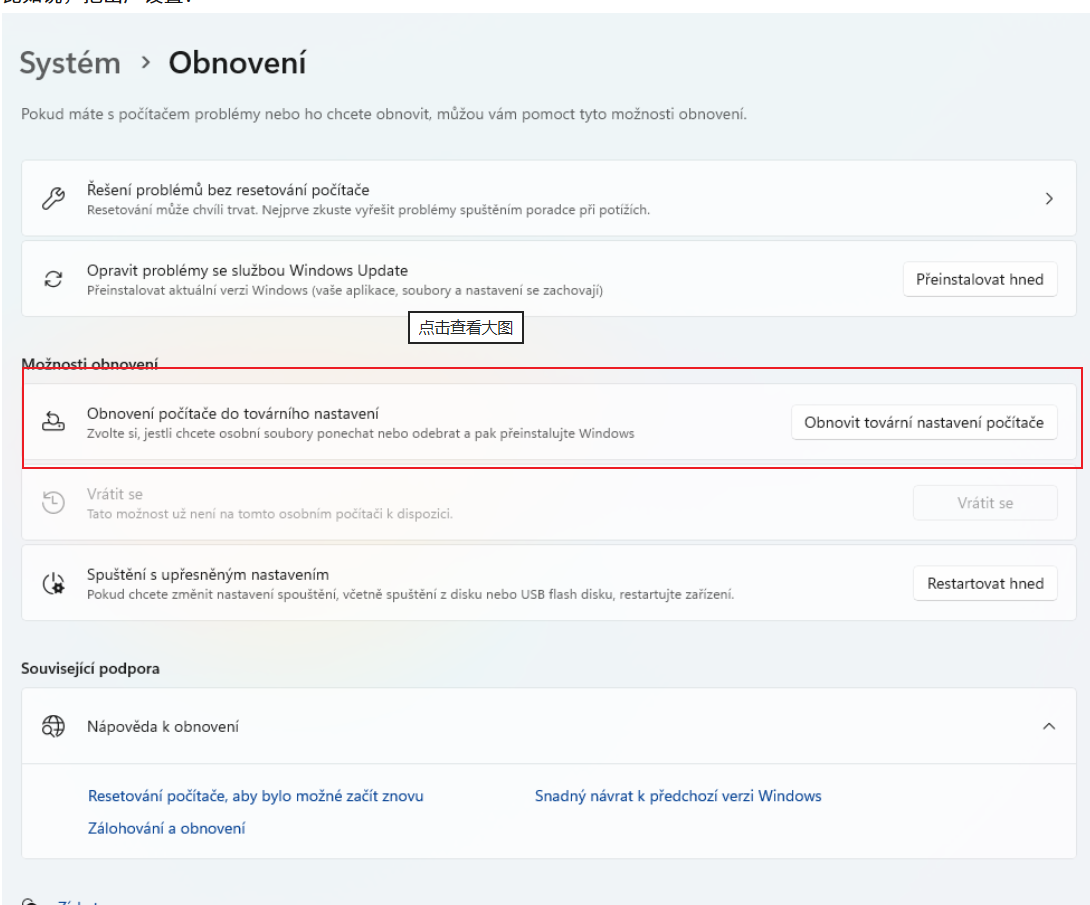Collapse the Nápověda k obnovení section
Screen dimensions: 1090x905
point(1049,726)
